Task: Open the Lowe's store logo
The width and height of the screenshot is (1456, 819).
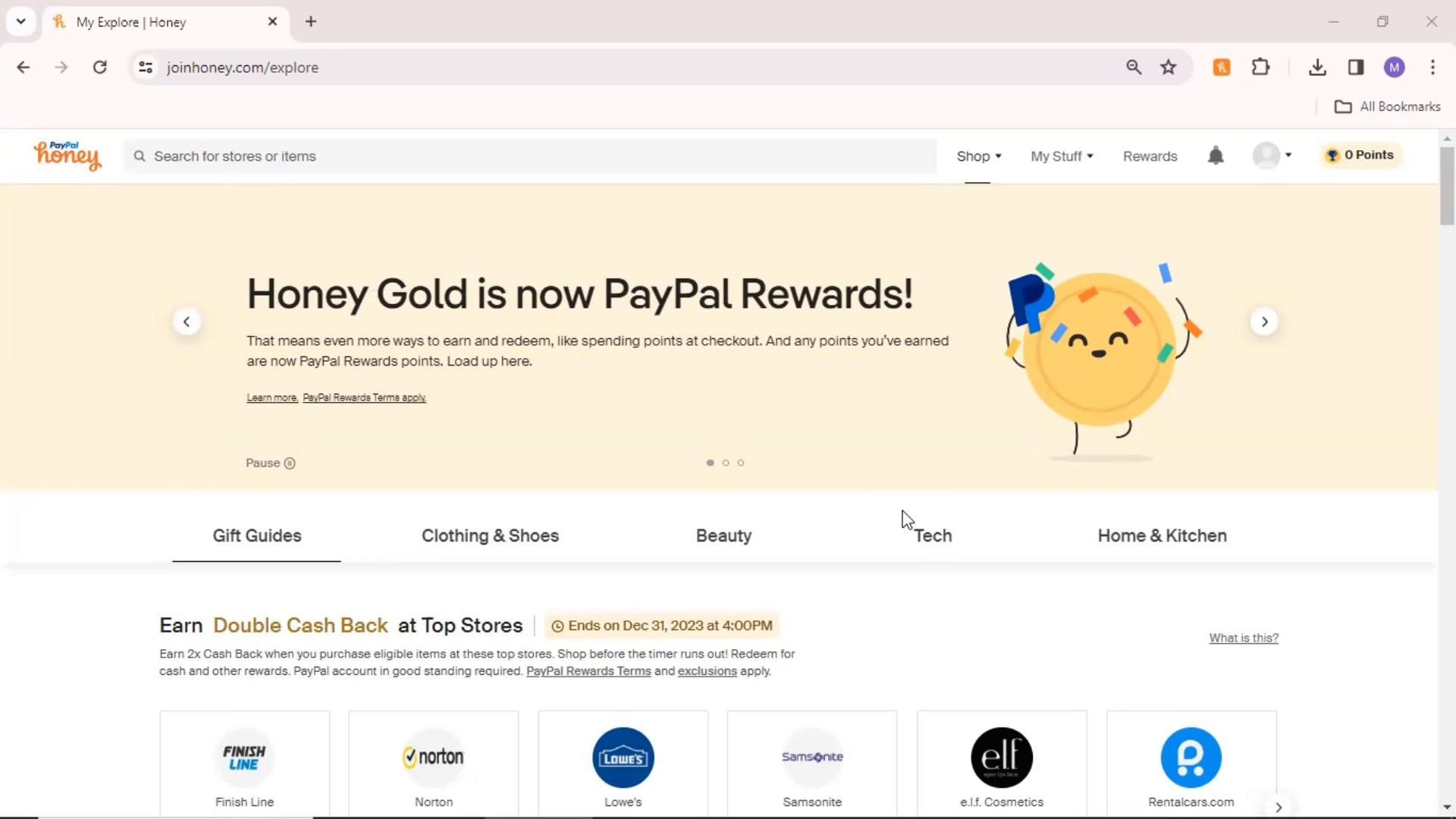Action: pos(623,758)
